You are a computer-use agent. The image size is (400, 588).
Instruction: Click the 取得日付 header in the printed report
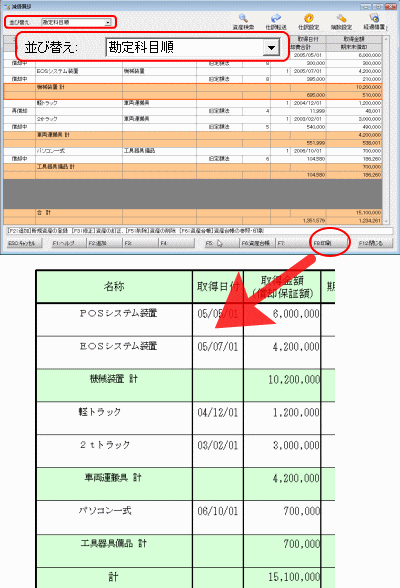click(x=218, y=286)
